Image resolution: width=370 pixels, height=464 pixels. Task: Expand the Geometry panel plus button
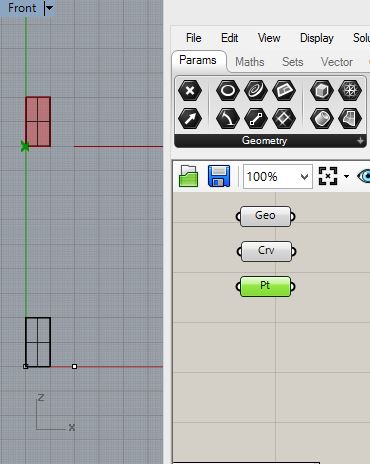click(360, 141)
